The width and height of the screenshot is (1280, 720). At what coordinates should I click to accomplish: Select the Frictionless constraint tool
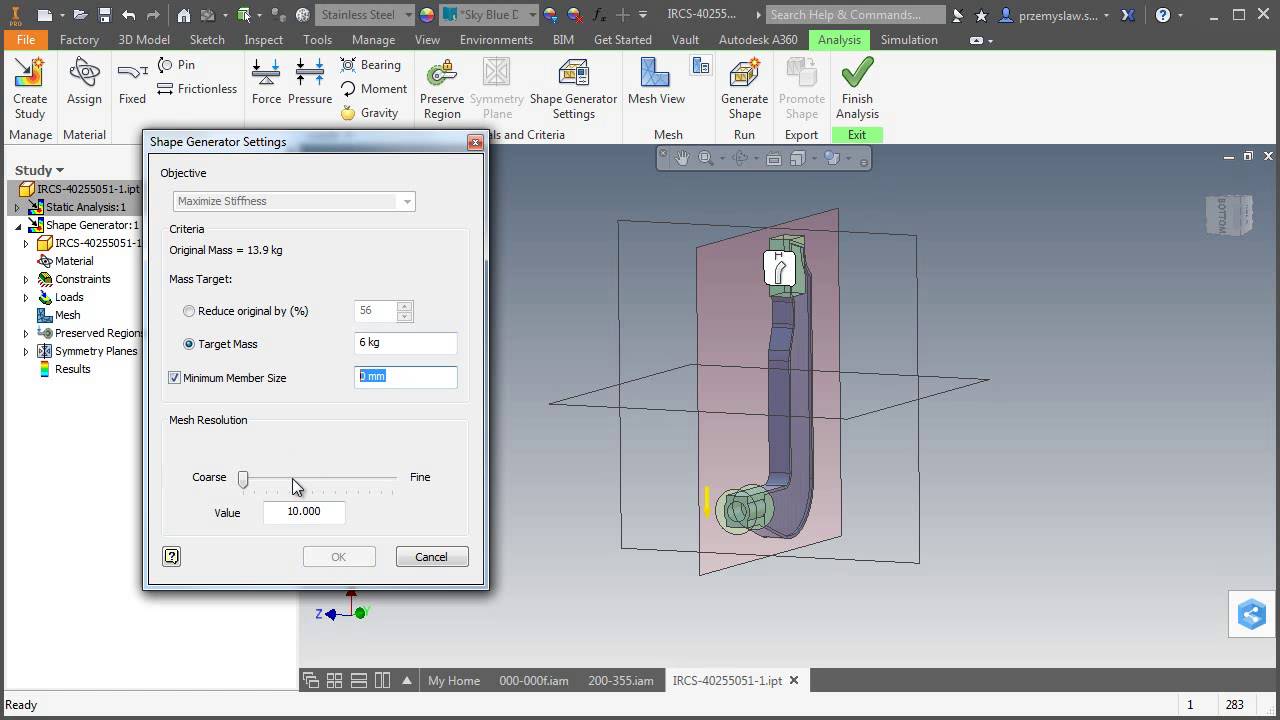(197, 88)
